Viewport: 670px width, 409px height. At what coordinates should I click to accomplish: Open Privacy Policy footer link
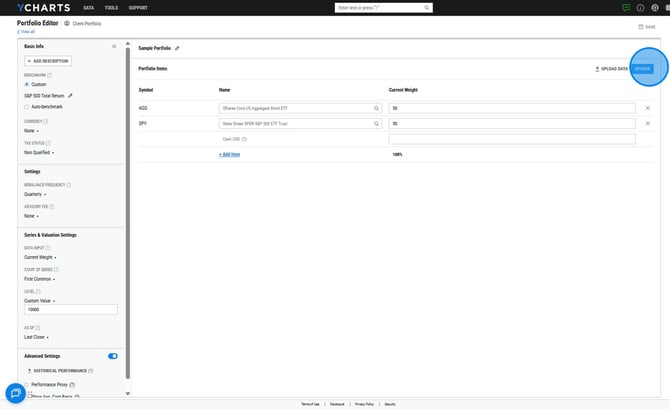[x=364, y=404]
